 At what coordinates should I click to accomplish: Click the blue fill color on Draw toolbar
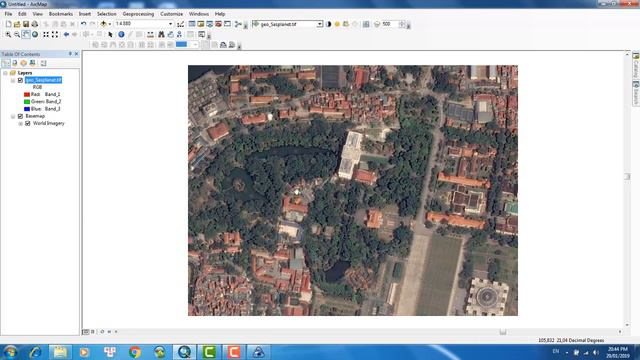click(x=181, y=44)
